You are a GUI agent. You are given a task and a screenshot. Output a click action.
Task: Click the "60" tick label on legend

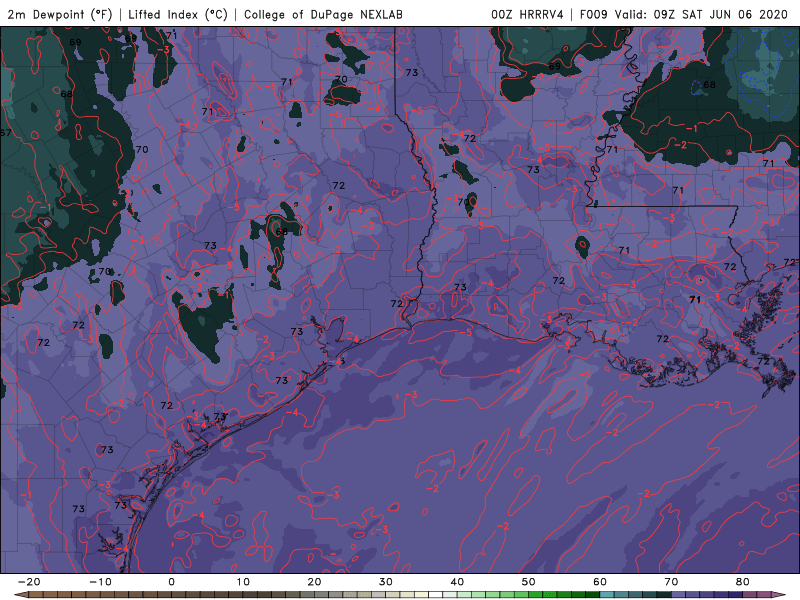tap(600, 582)
